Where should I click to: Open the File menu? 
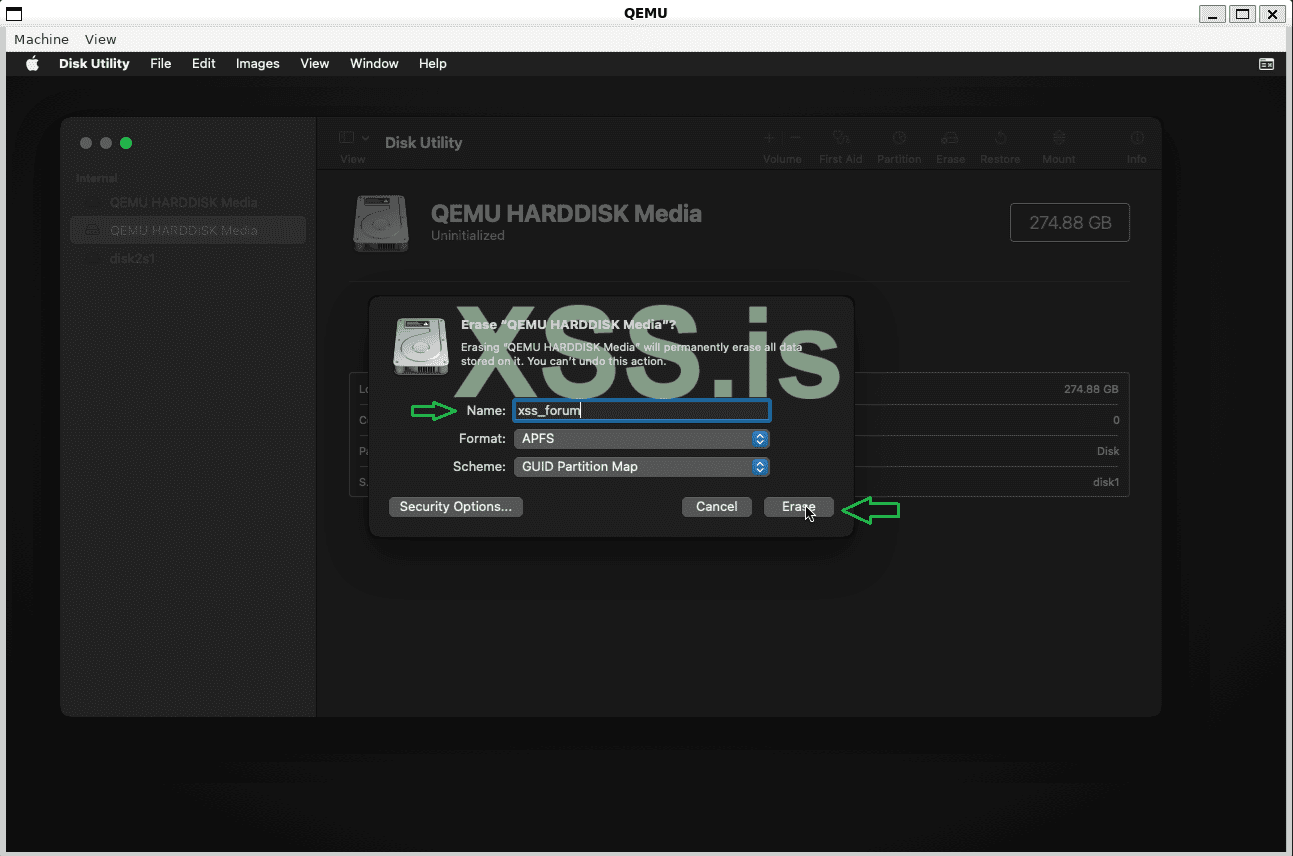point(161,64)
